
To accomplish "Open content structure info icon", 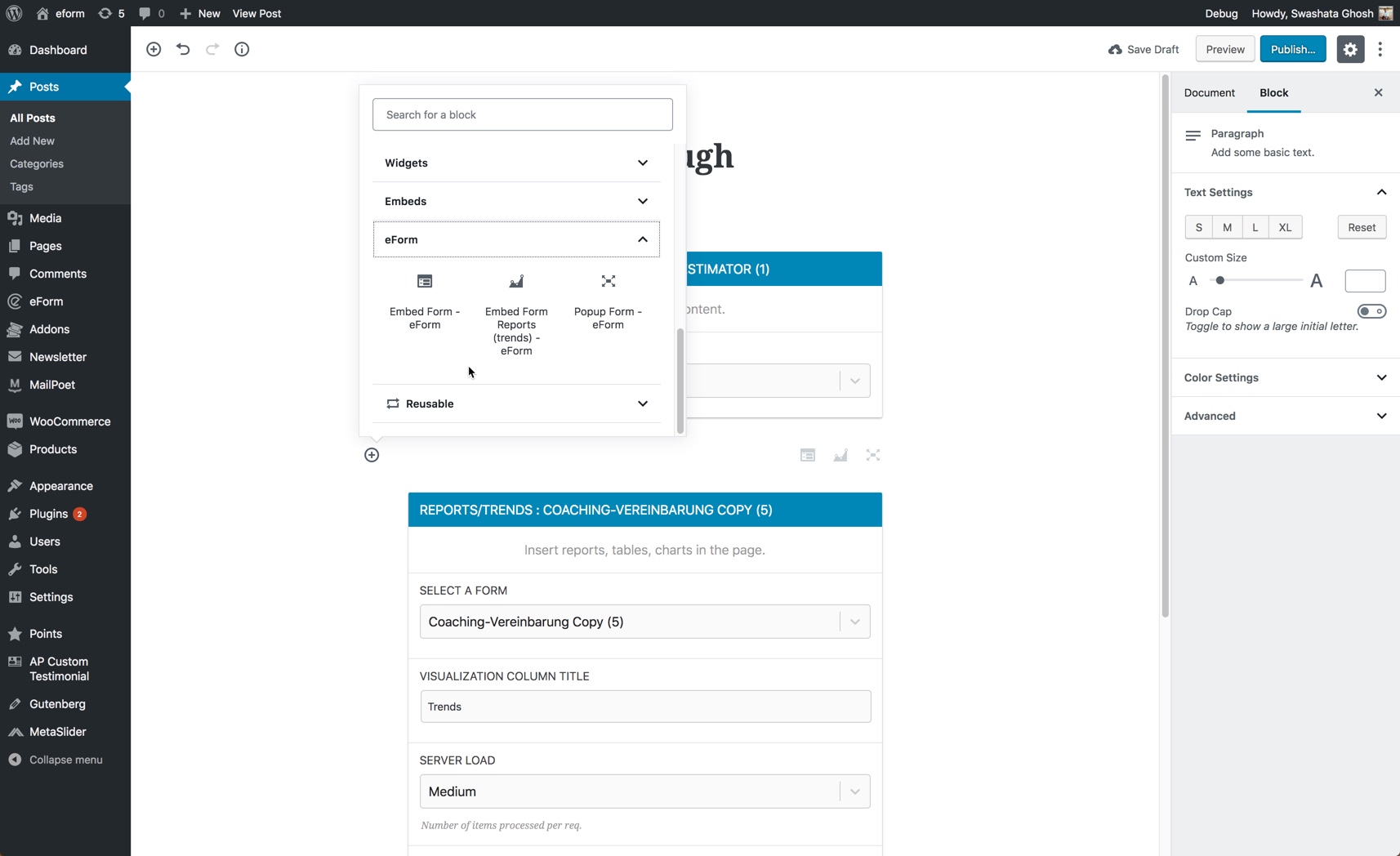I will [x=242, y=49].
